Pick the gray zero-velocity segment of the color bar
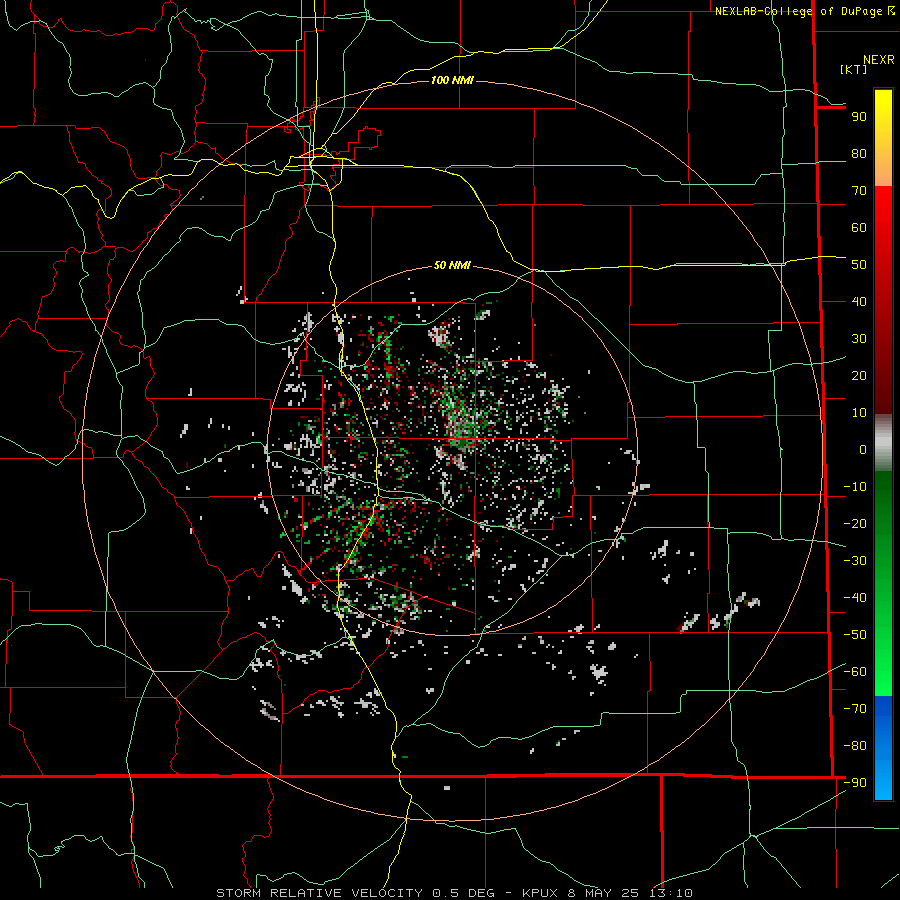The image size is (900, 900). (883, 443)
